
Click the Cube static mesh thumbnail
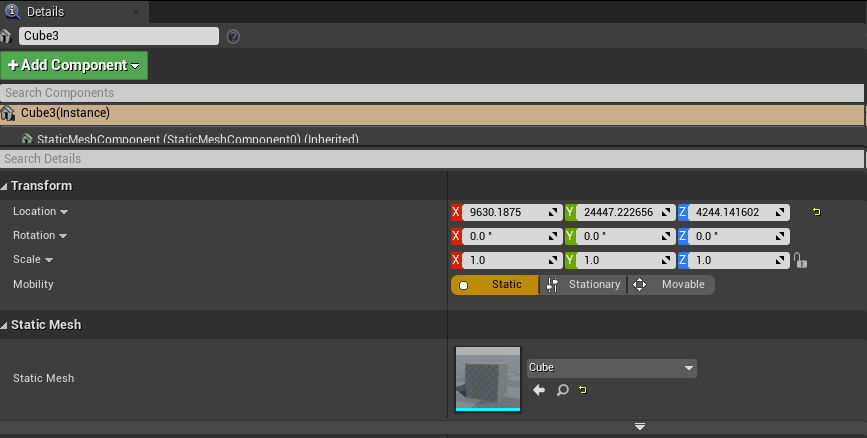[x=487, y=378]
